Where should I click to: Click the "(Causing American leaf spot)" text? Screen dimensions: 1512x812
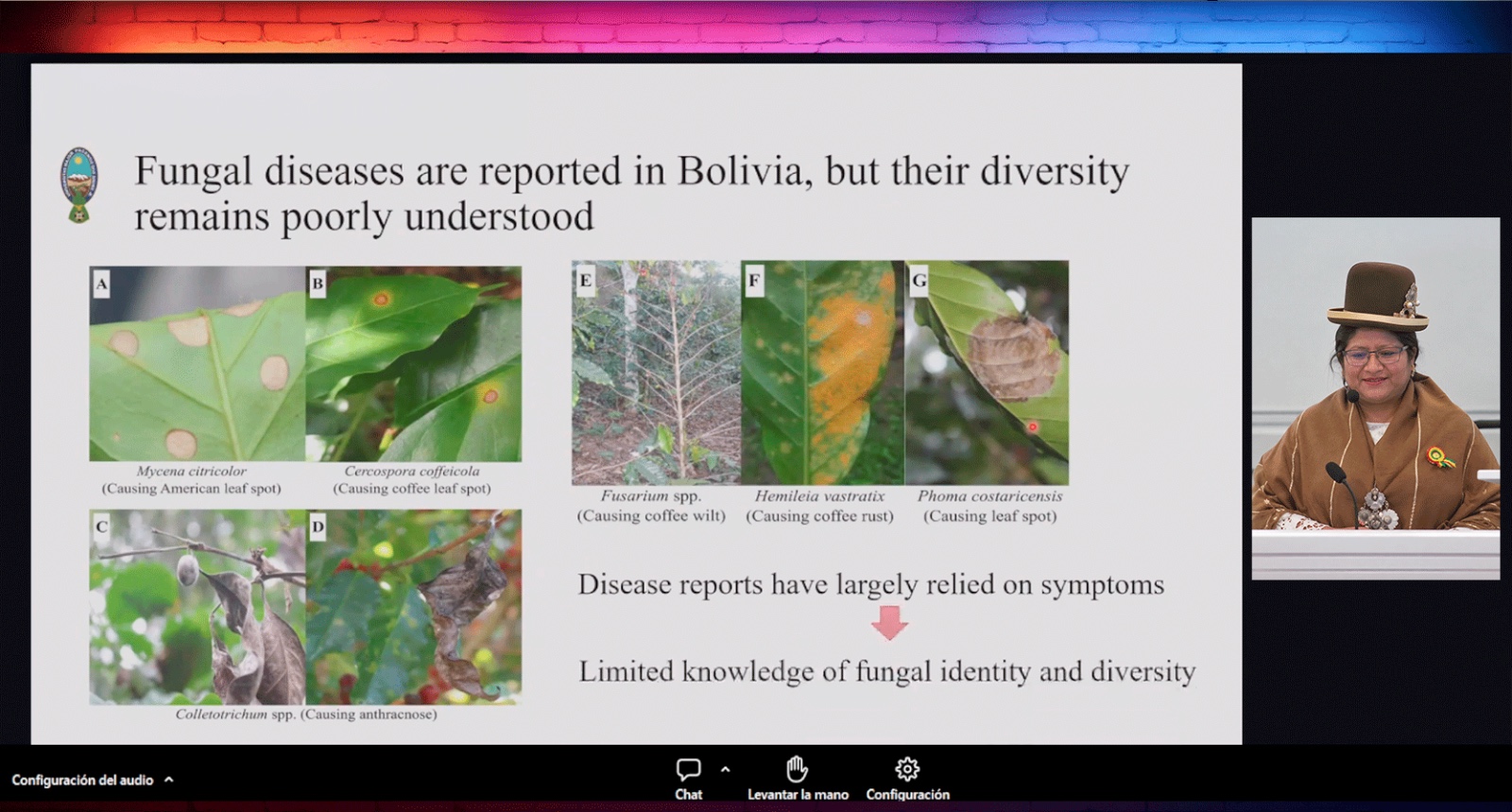tap(191, 489)
